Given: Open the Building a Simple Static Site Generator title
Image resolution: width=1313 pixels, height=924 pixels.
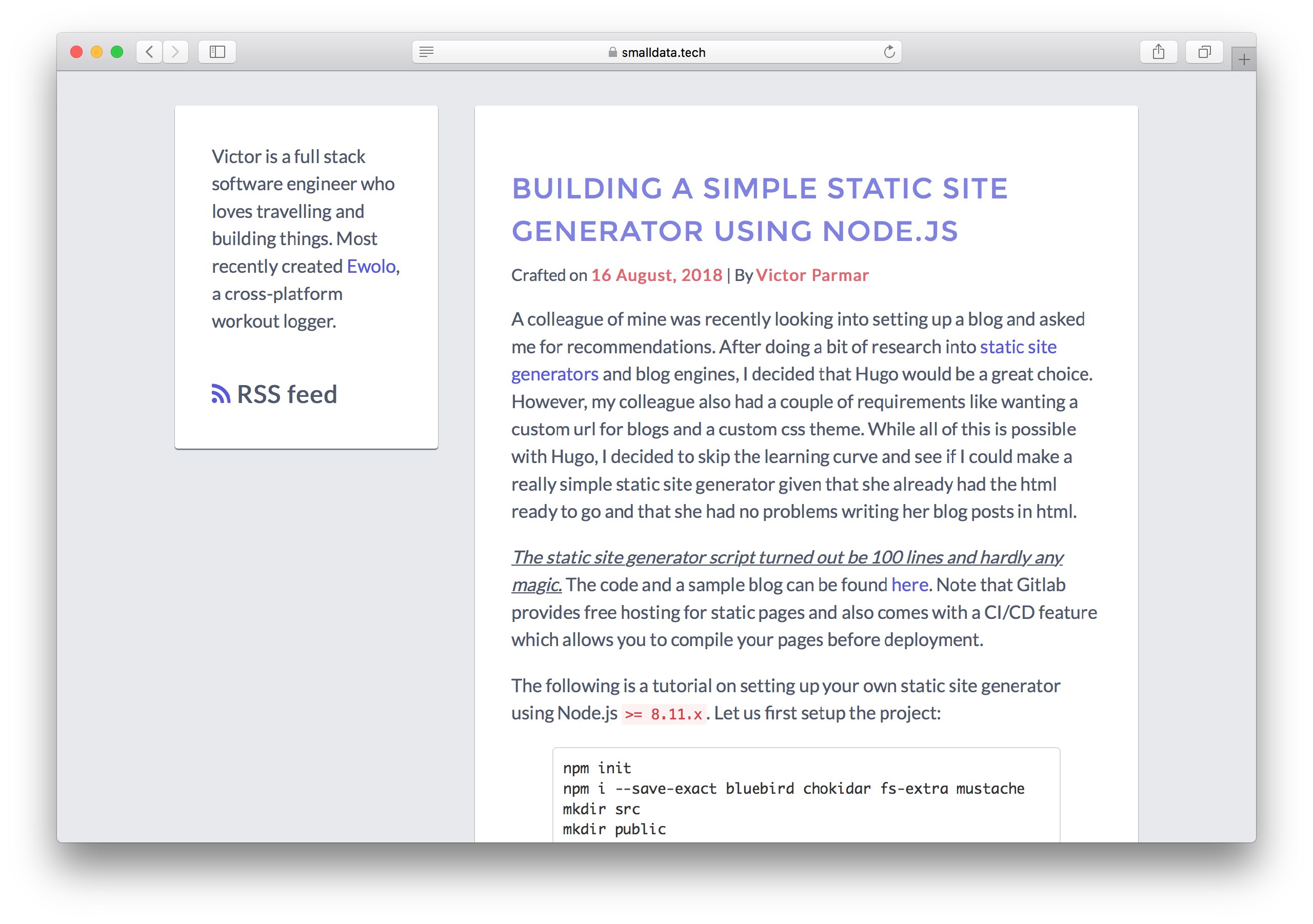Looking at the screenshot, I should 760,210.
